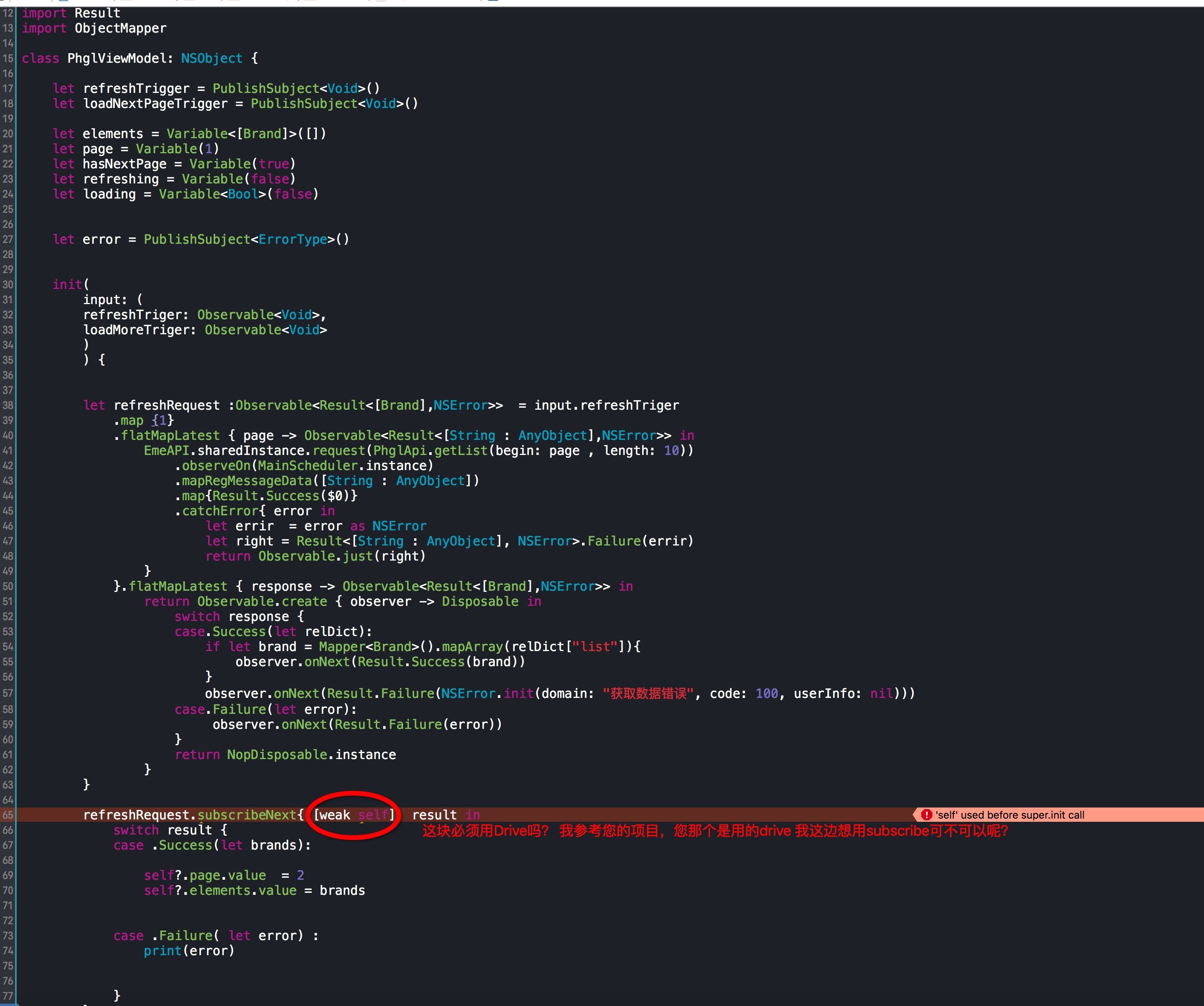Screen dimensions: 1204x1006
Task: Click the red annotation text mentioning Drive
Action: pos(714,831)
